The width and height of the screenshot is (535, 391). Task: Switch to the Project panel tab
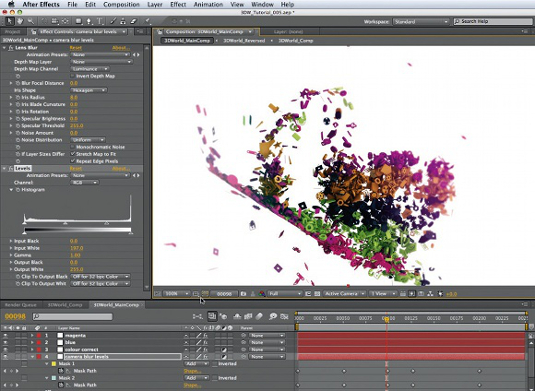[13, 32]
